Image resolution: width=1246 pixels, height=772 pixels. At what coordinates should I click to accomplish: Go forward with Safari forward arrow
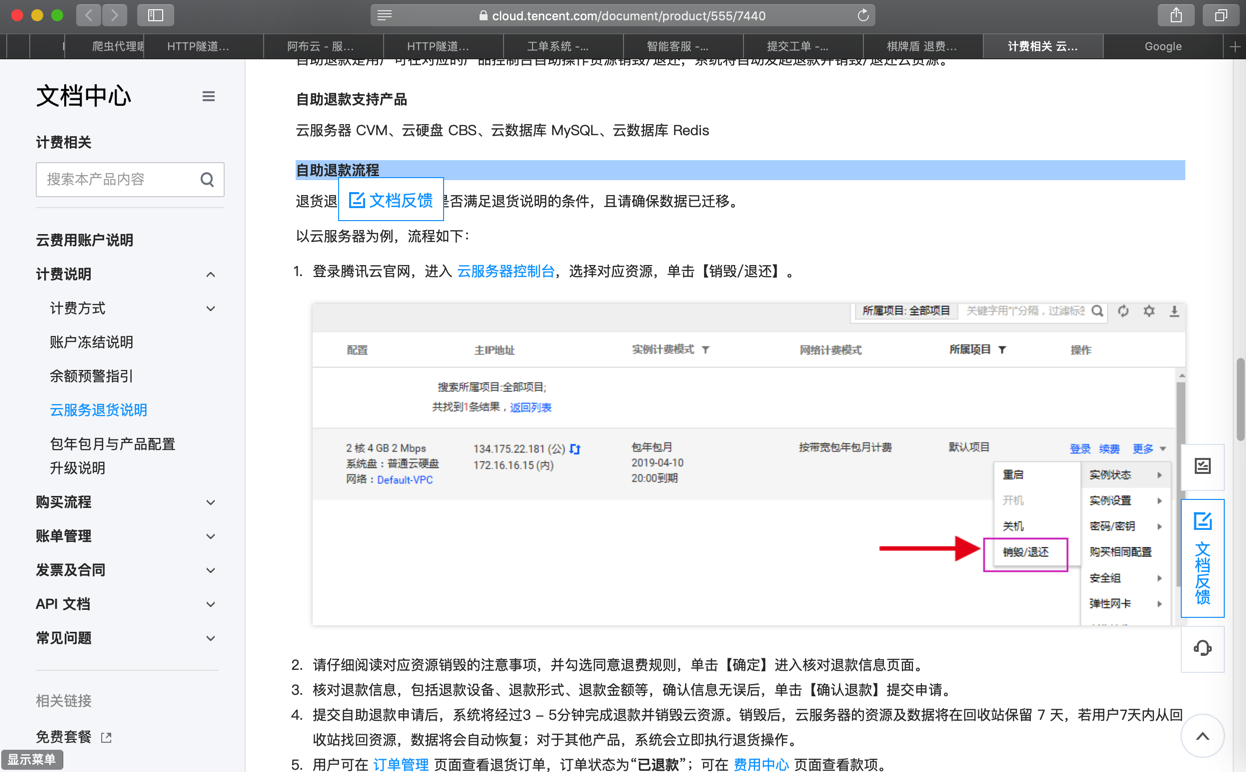pos(115,15)
